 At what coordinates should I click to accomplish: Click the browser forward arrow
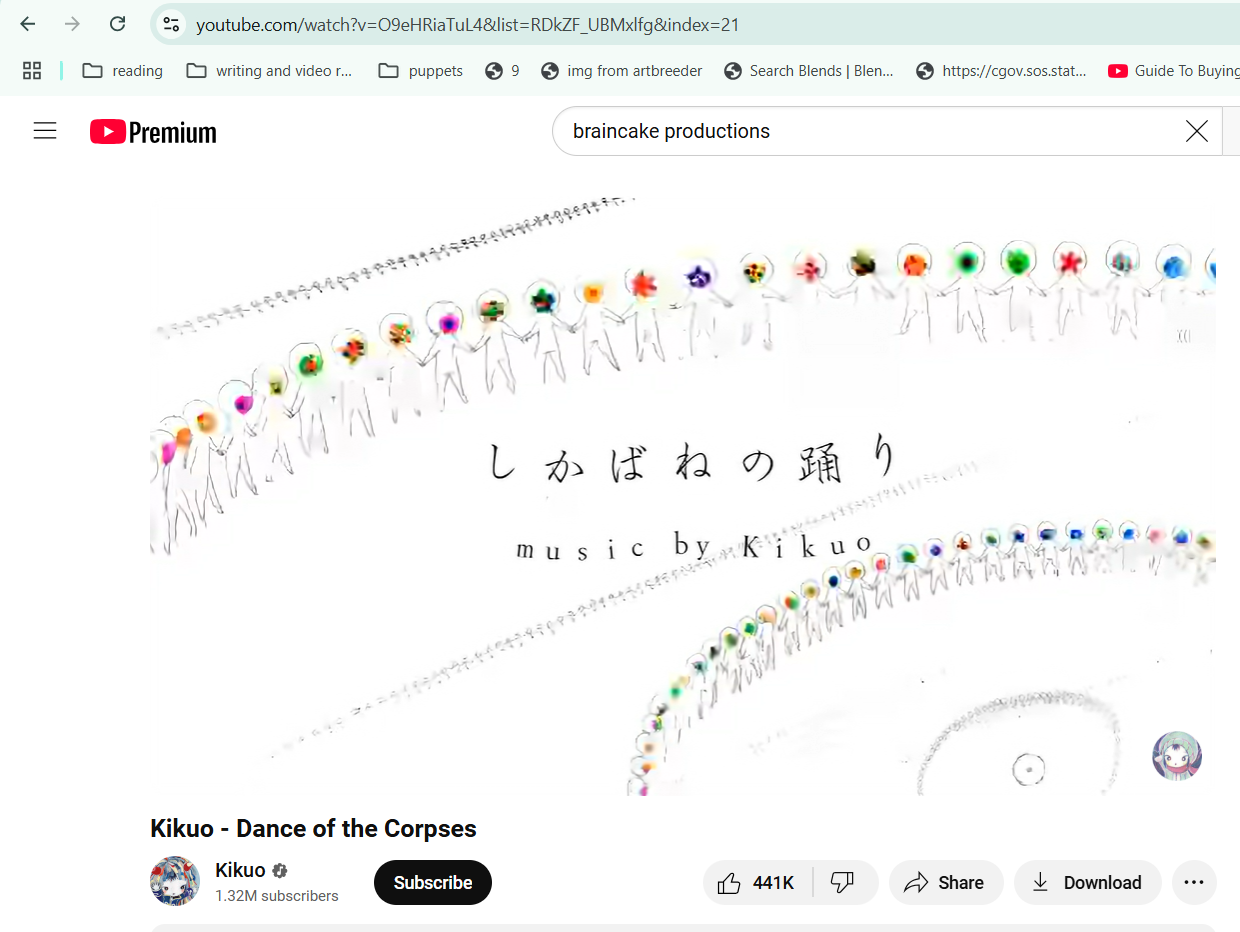(72, 24)
